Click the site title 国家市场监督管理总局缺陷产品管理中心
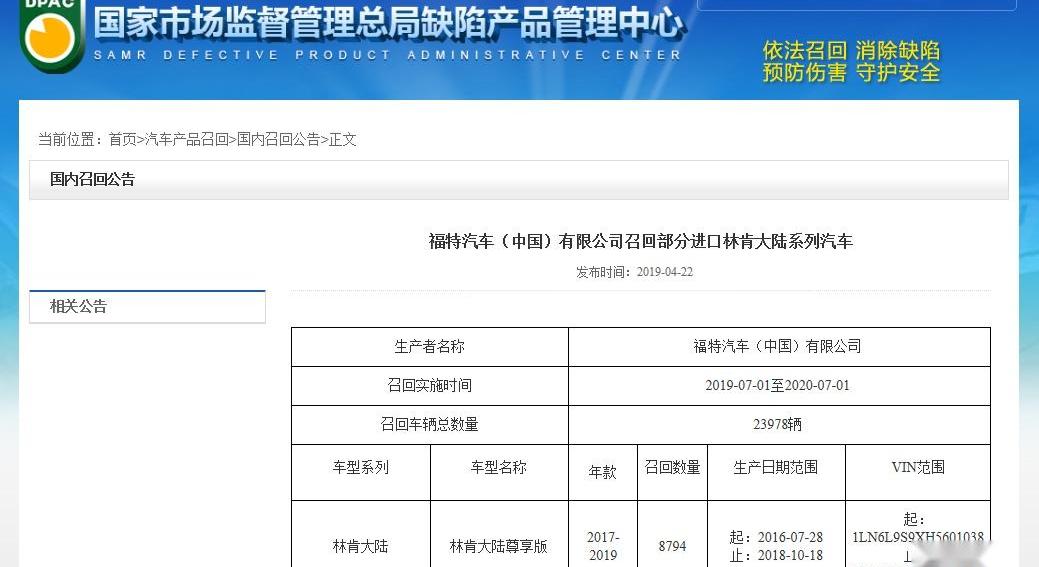 pos(388,23)
